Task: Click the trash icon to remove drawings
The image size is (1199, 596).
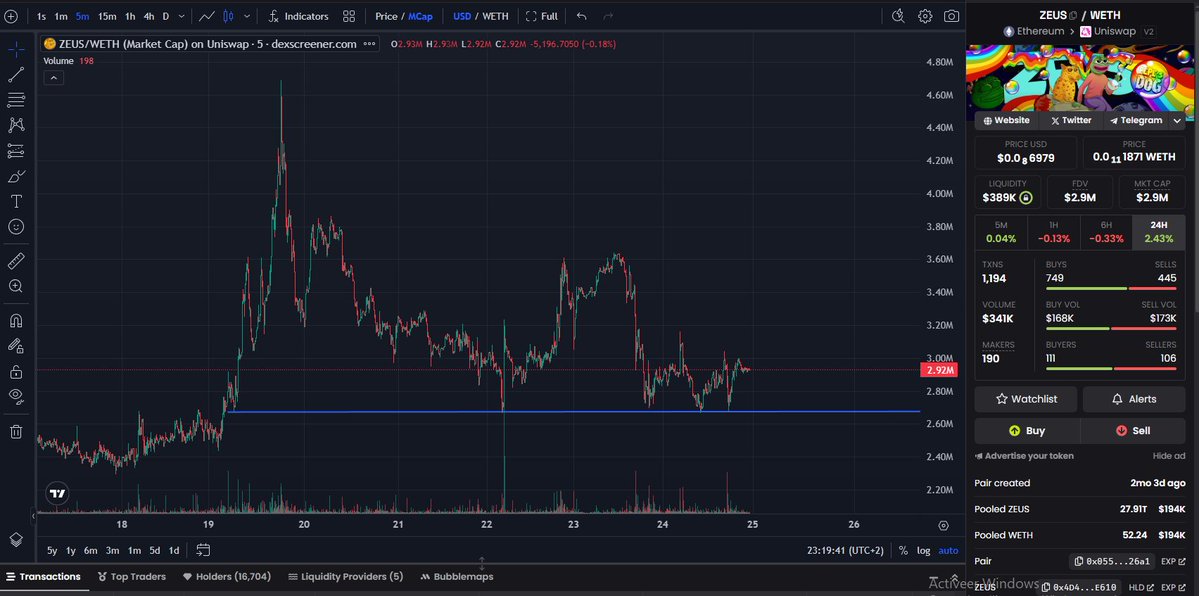Action: [x=16, y=432]
